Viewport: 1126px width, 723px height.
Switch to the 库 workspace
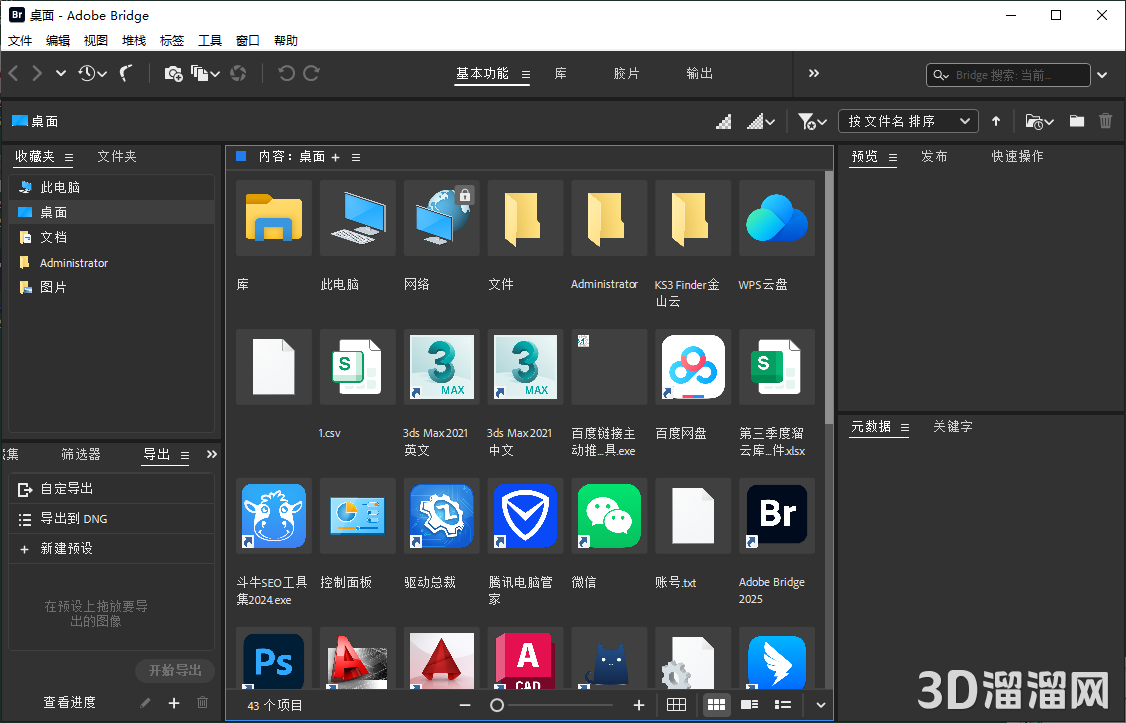(561, 73)
